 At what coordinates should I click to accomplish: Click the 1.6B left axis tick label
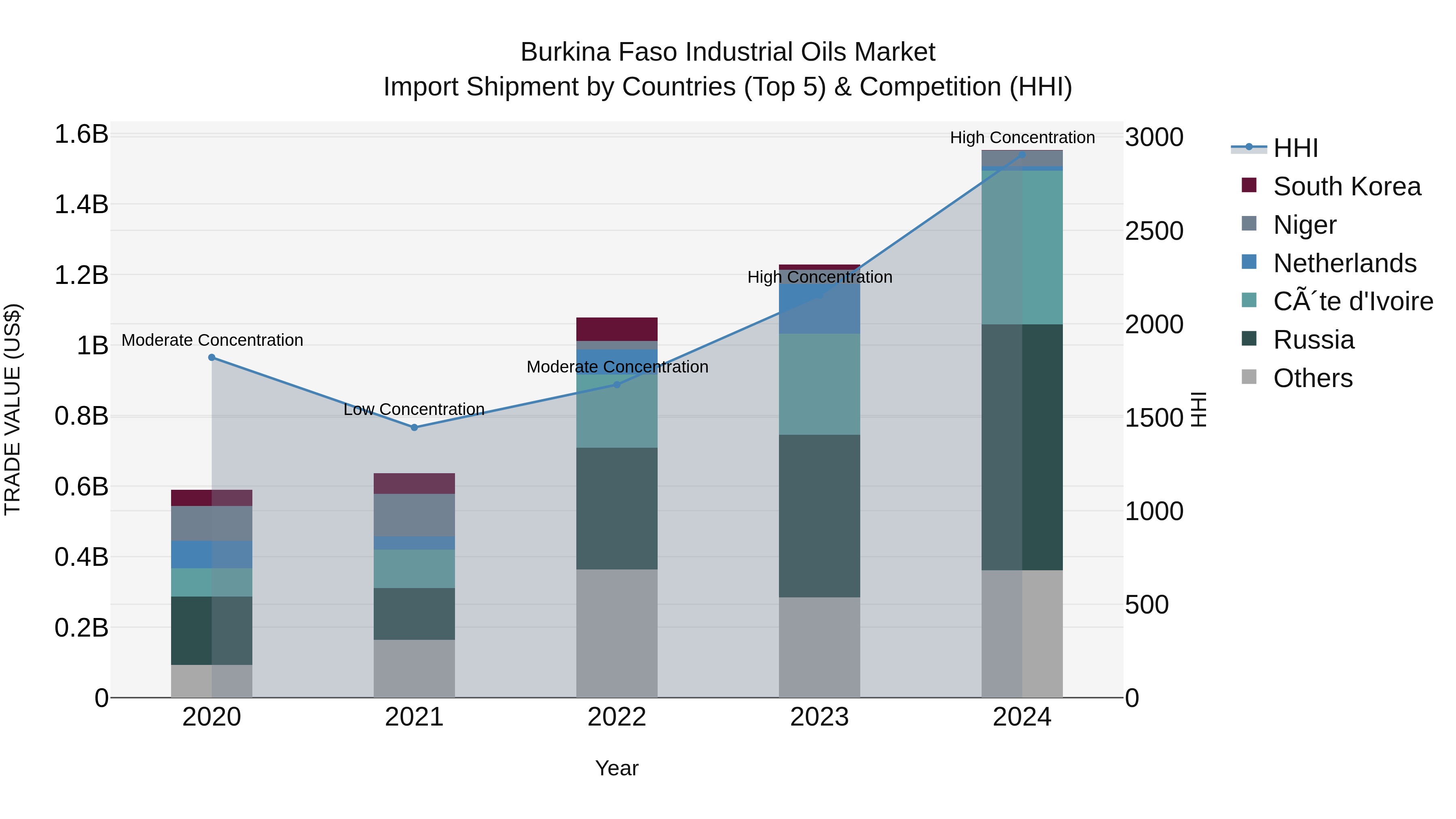[x=81, y=135]
